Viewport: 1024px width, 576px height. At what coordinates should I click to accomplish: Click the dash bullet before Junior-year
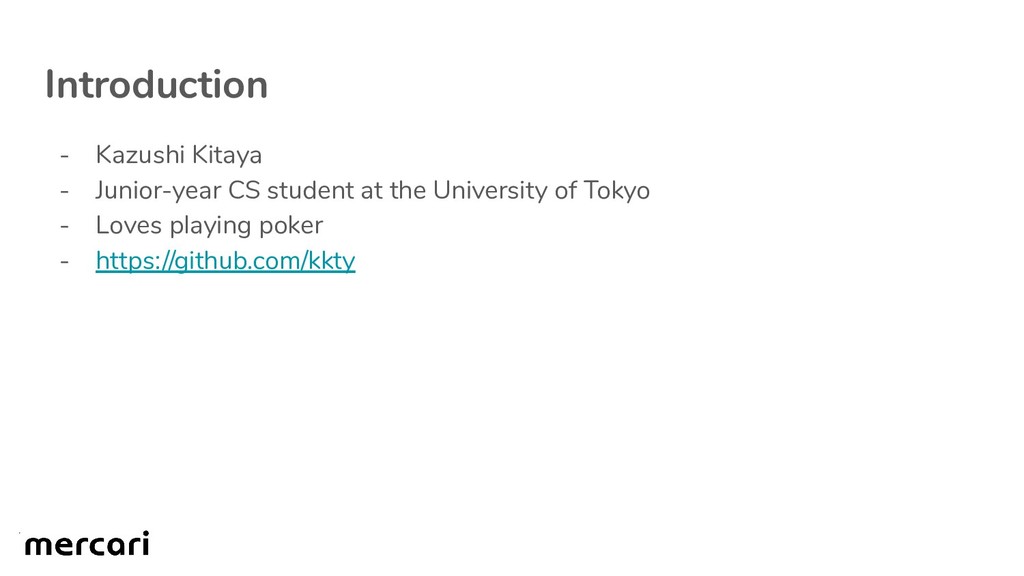pos(64,191)
